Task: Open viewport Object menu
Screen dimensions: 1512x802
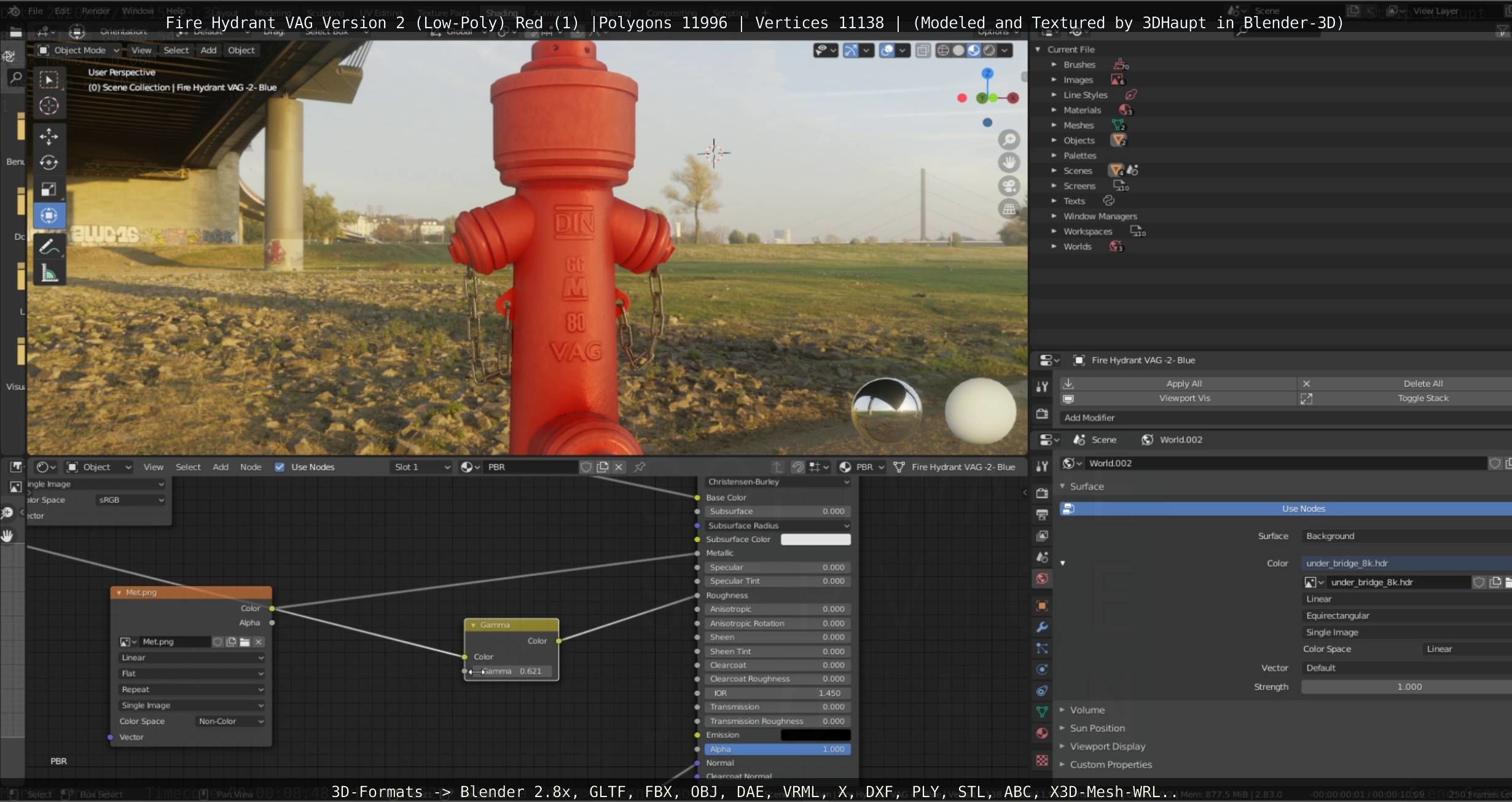Action: click(x=241, y=50)
